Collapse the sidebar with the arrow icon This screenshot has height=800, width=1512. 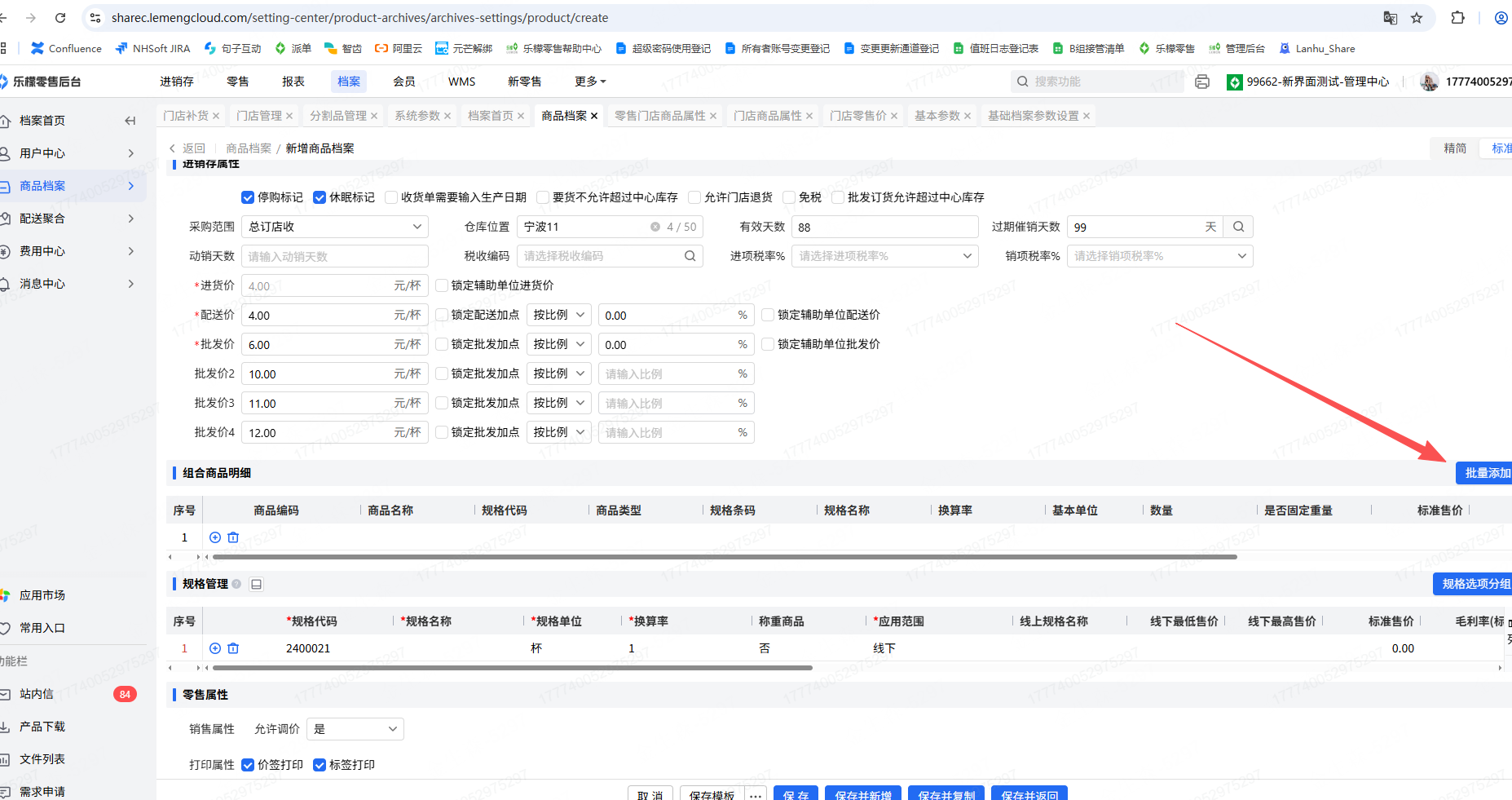(x=130, y=121)
